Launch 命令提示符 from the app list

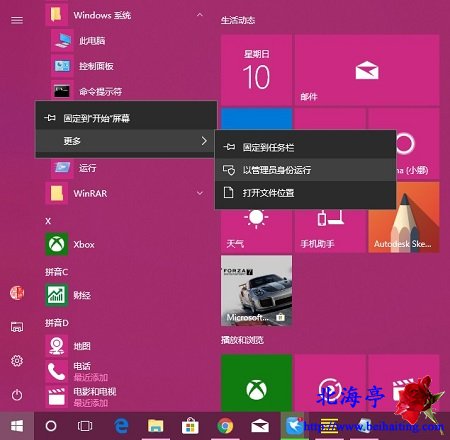click(x=127, y=91)
